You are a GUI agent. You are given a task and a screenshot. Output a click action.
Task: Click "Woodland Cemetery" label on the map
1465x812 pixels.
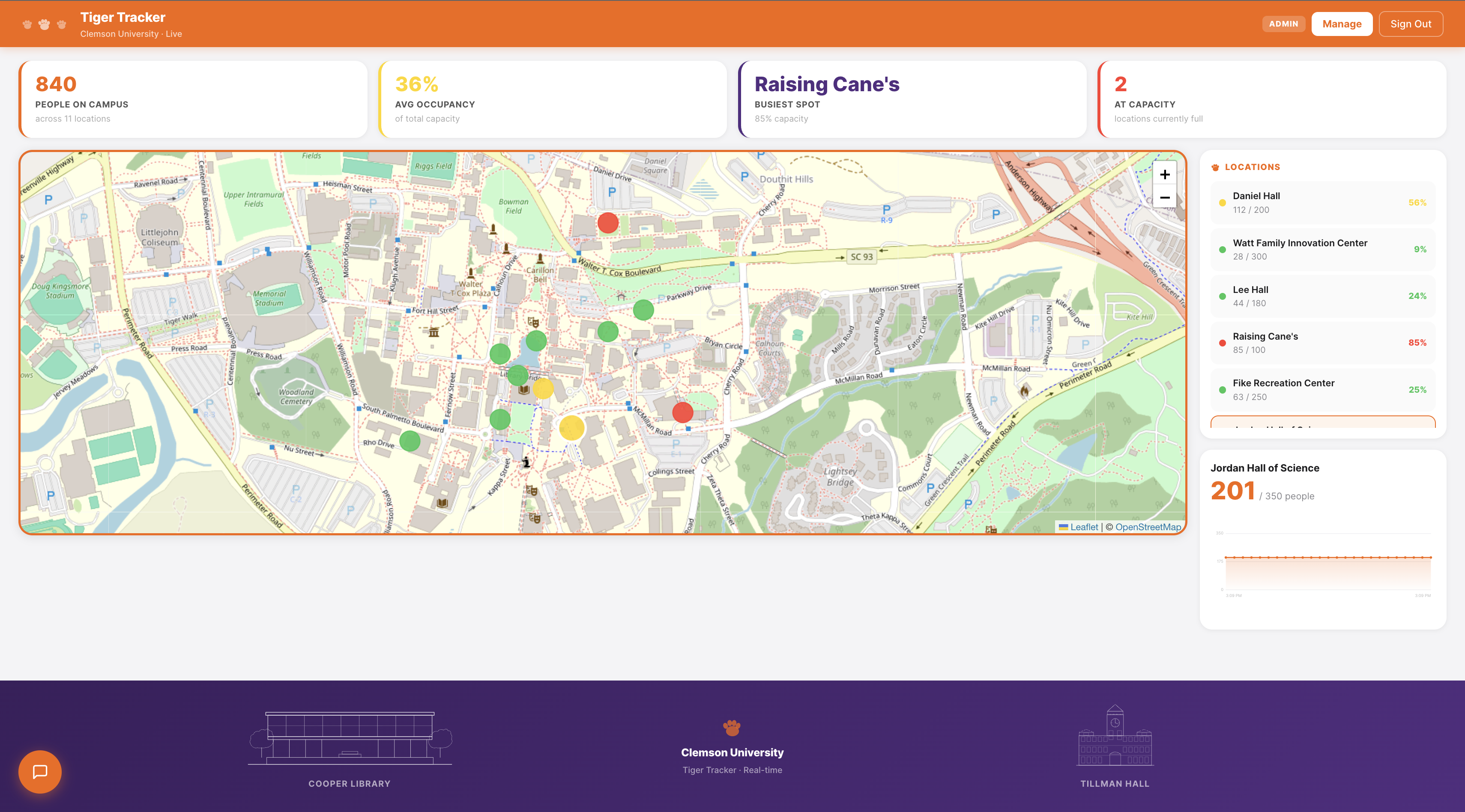296,397
